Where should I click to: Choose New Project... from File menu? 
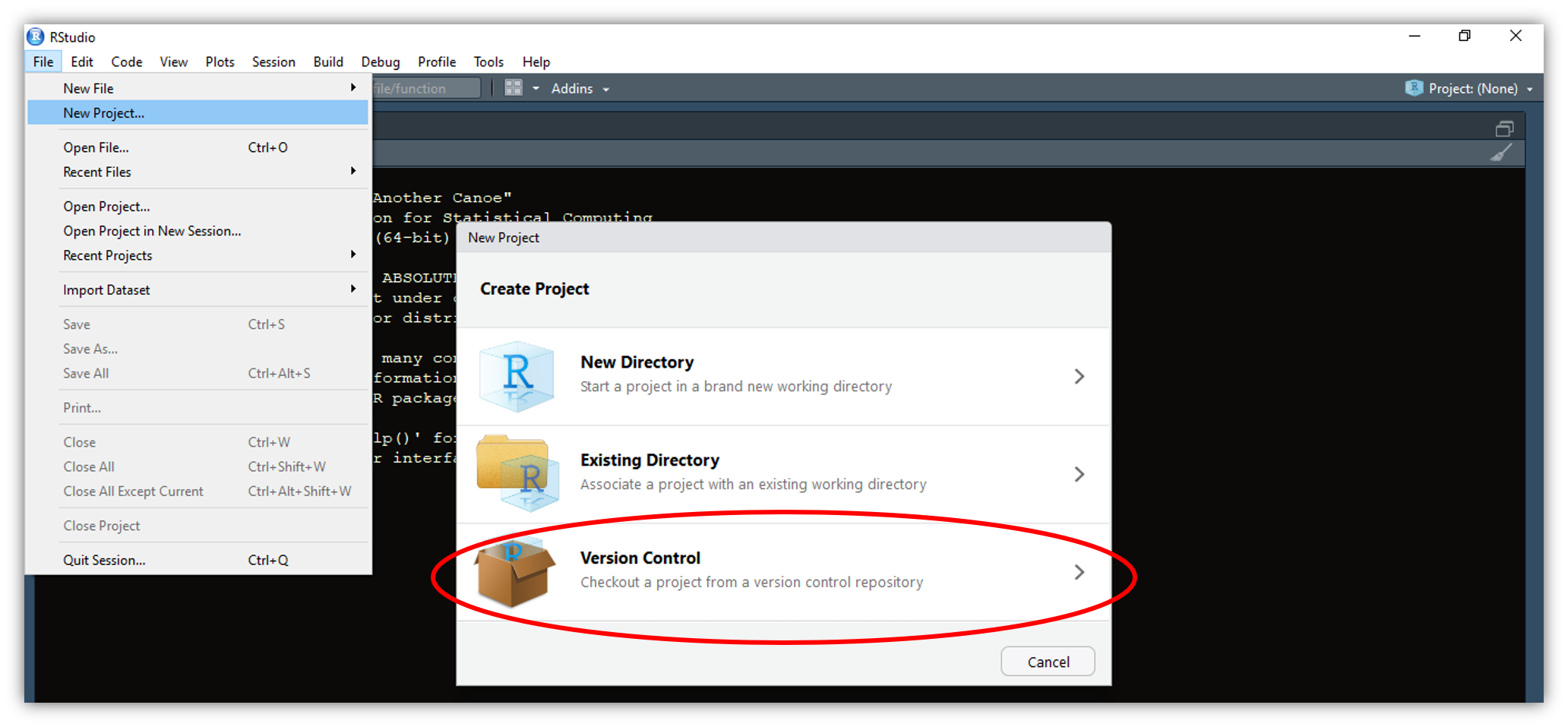tap(104, 113)
